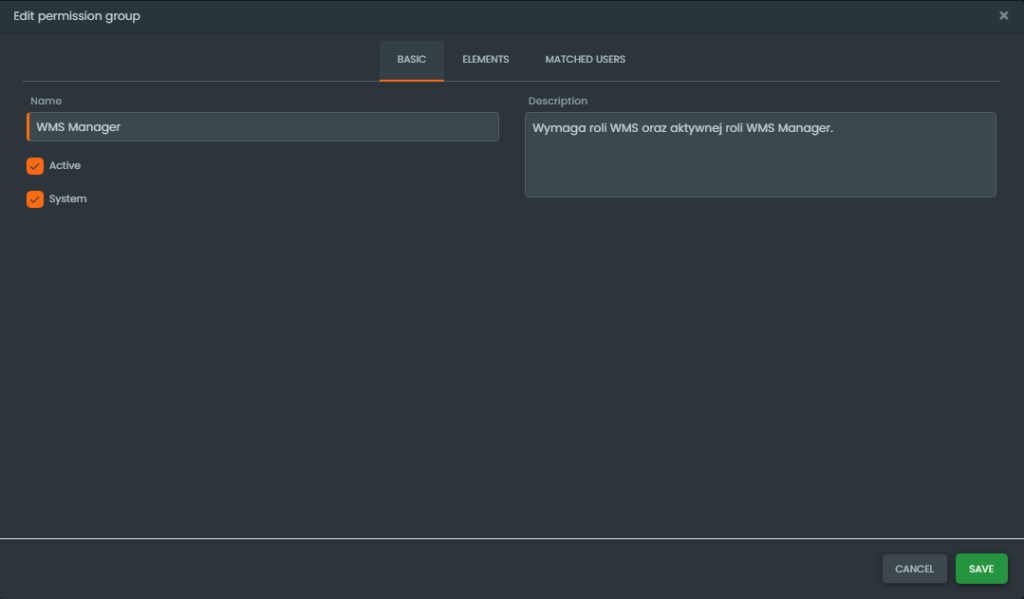Switch to the Basic tab
Screen dimensions: 1024x599
pyautogui.click(x=411, y=60)
